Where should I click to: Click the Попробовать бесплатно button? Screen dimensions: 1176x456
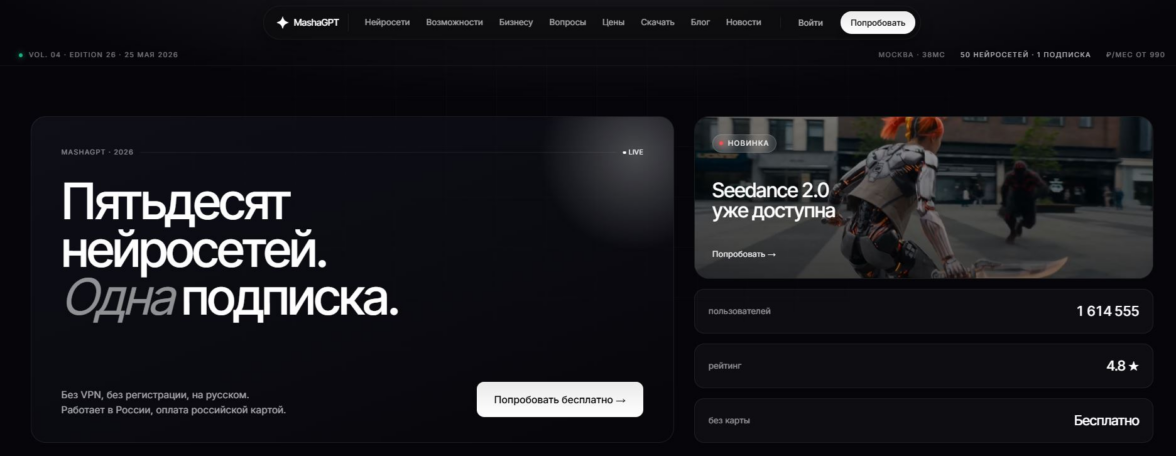pos(560,400)
